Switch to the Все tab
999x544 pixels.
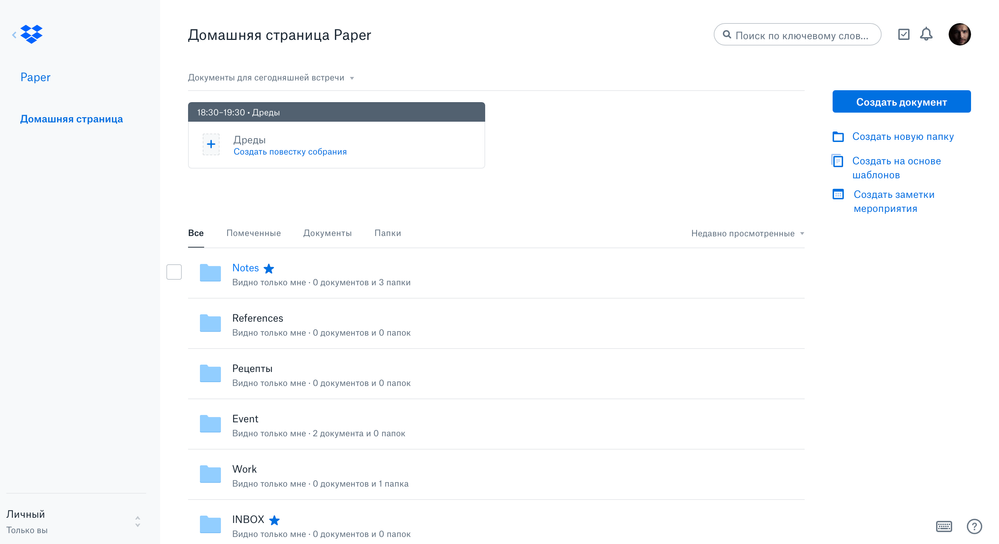[196, 233]
